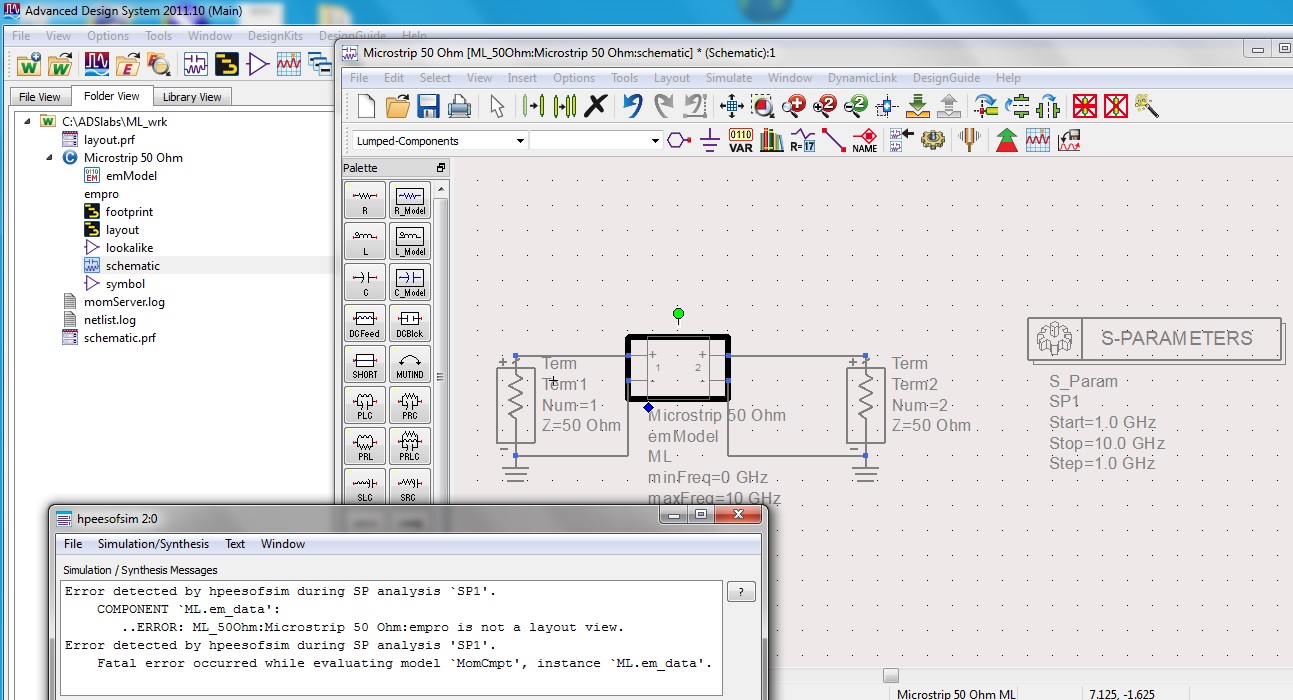Click the question mark help button
The height and width of the screenshot is (700, 1293).
740,592
